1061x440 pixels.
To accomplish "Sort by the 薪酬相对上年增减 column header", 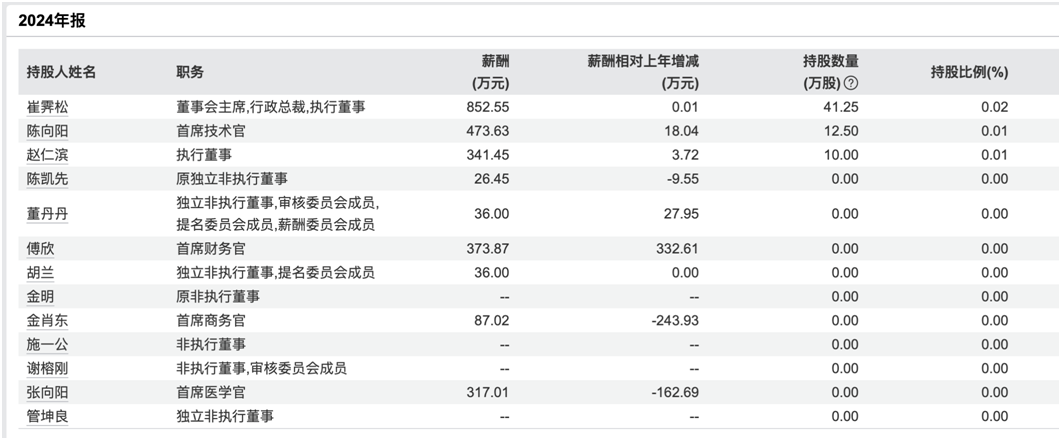I will 642,62.
